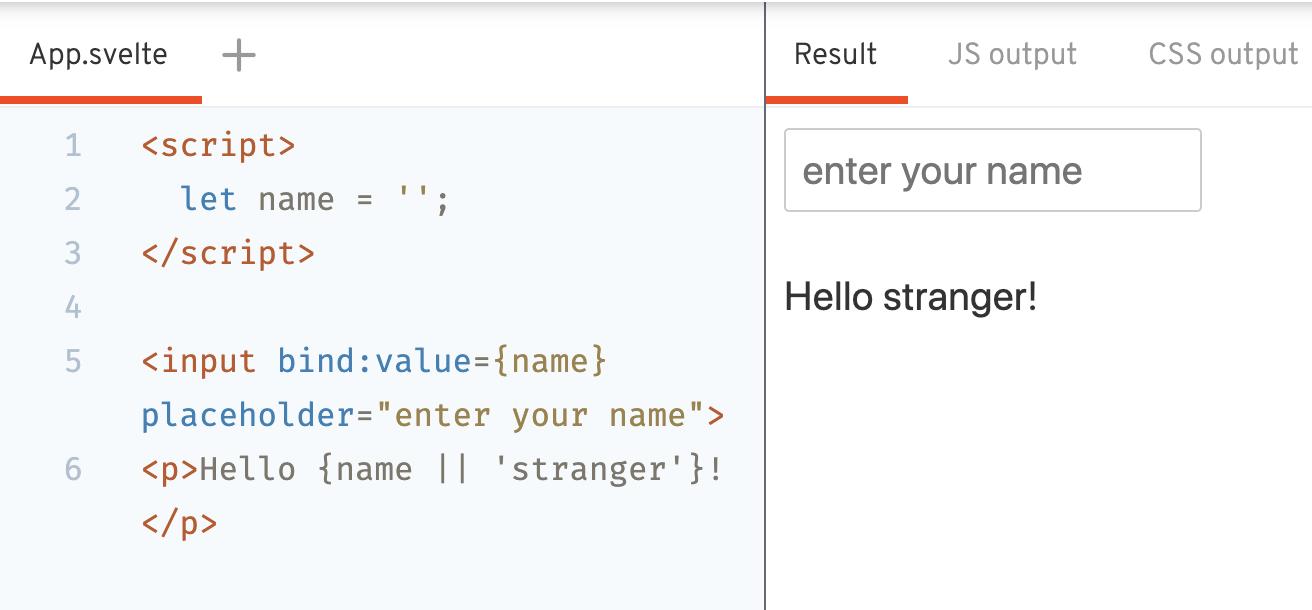The height and width of the screenshot is (610, 1312).
Task: Open the CSS output tab
Action: coord(1223,54)
